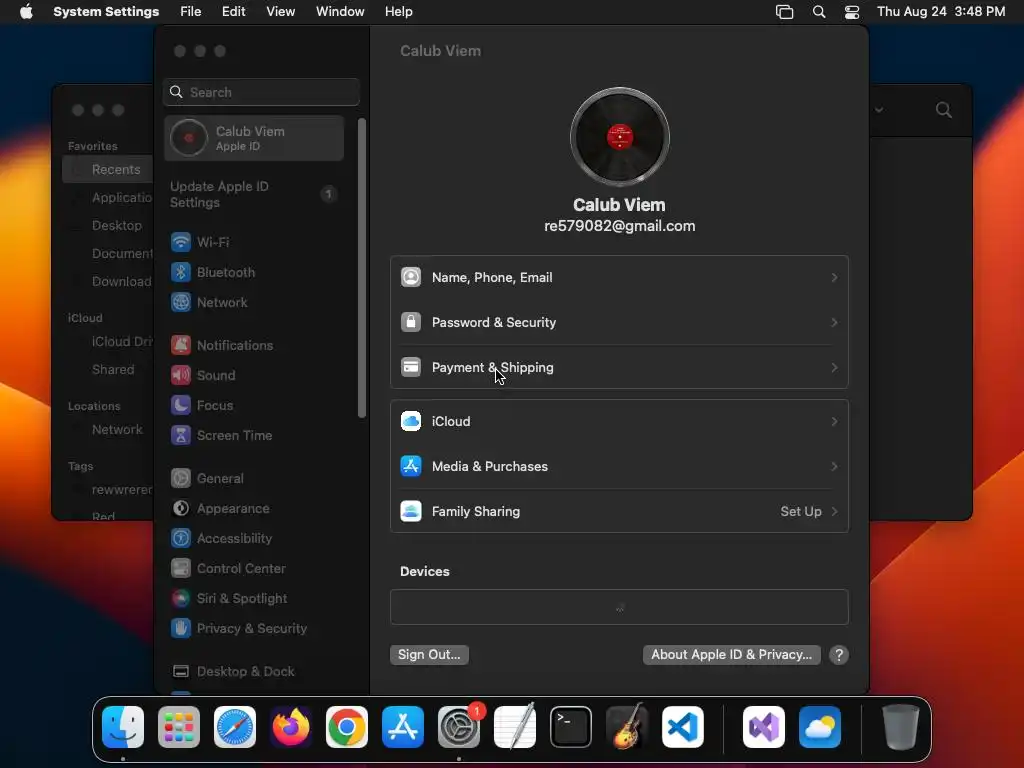Open Safari from the Dock
Screen dimensions: 1024x768
tap(235, 727)
